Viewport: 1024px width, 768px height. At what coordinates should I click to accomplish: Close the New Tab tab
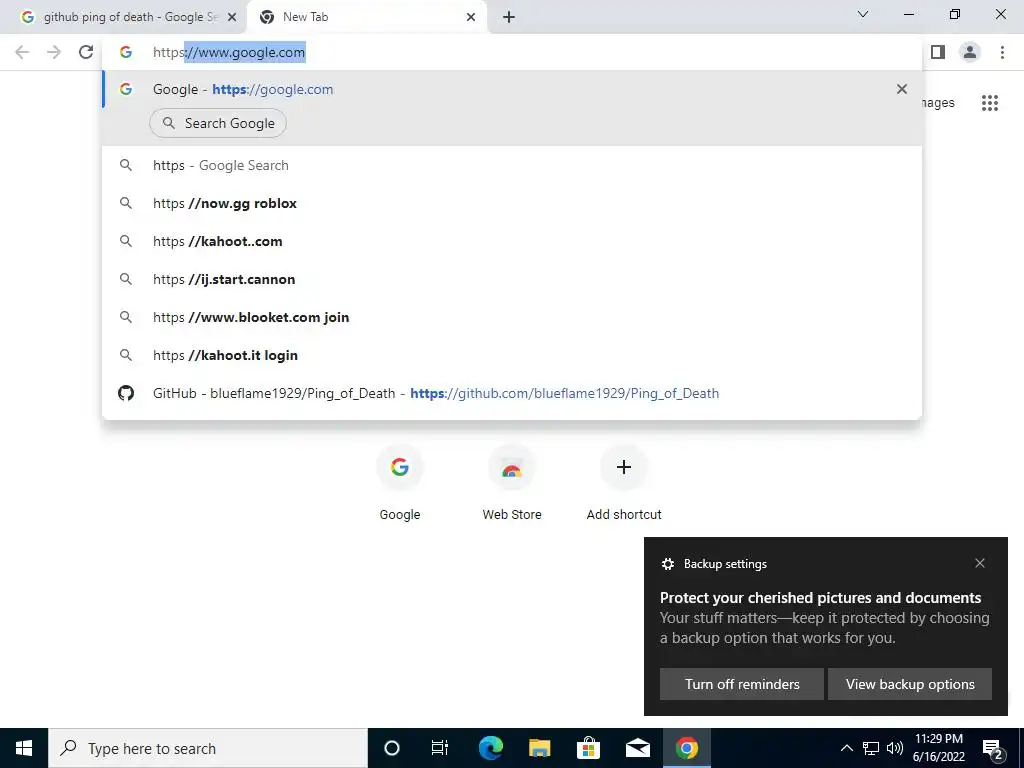click(x=471, y=17)
